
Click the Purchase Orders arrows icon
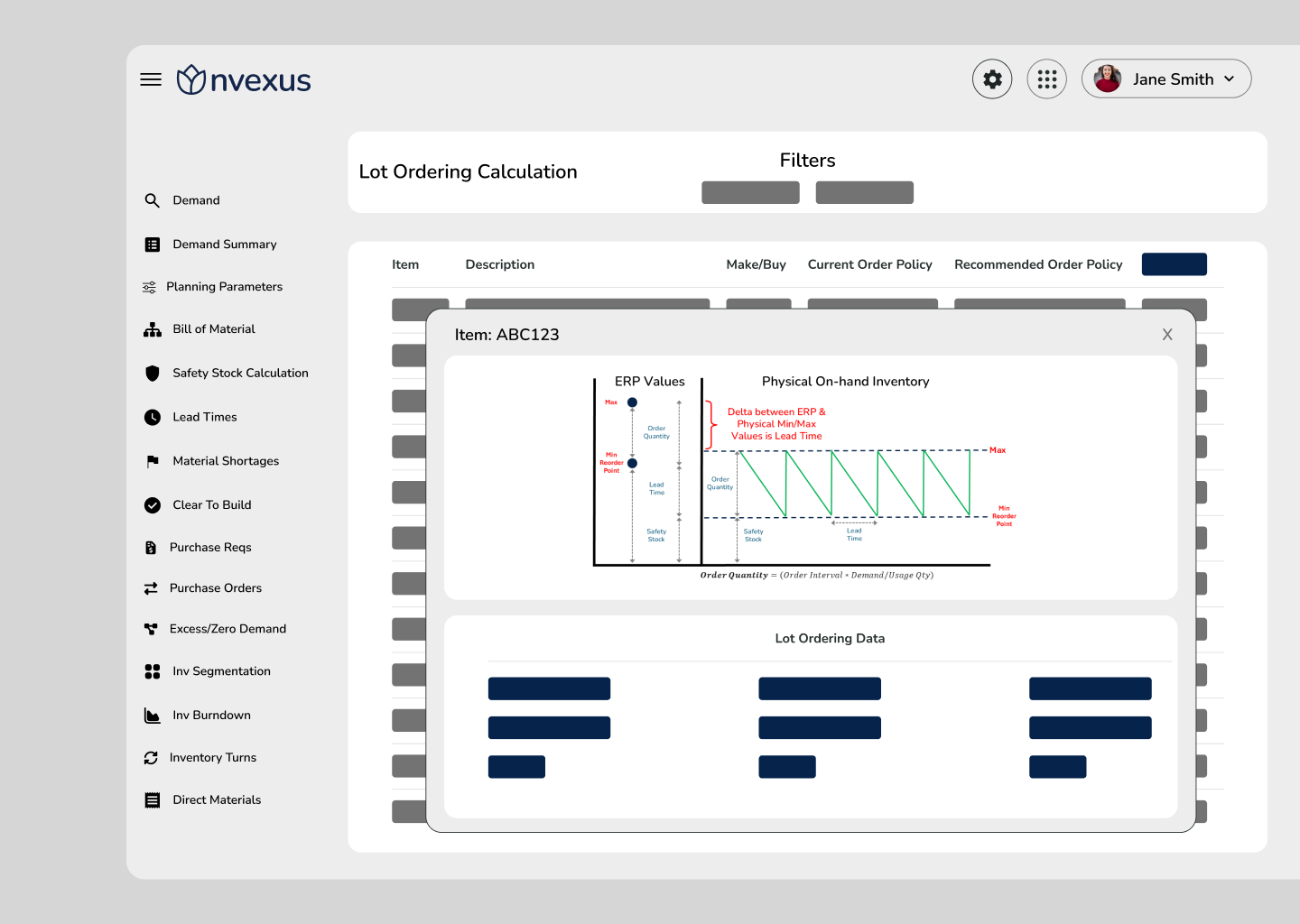click(x=151, y=588)
